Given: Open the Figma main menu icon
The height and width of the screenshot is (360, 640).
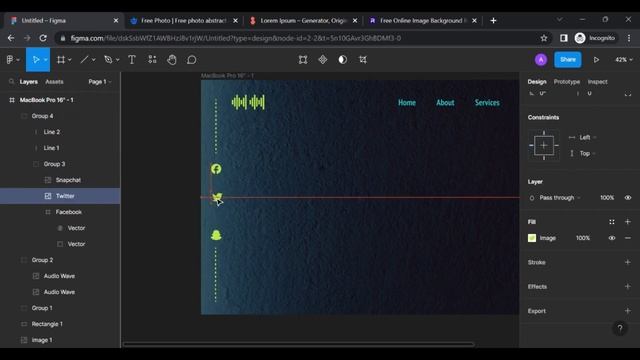Looking at the screenshot, I should pyautogui.click(x=10, y=60).
